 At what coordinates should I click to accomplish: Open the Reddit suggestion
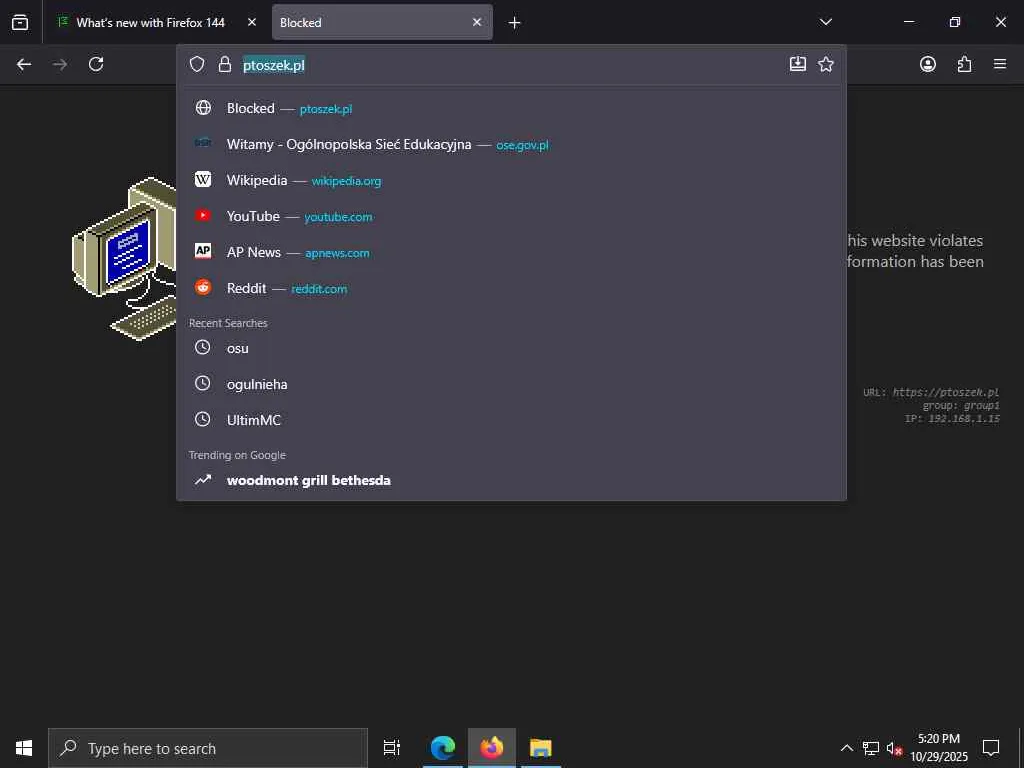511,288
